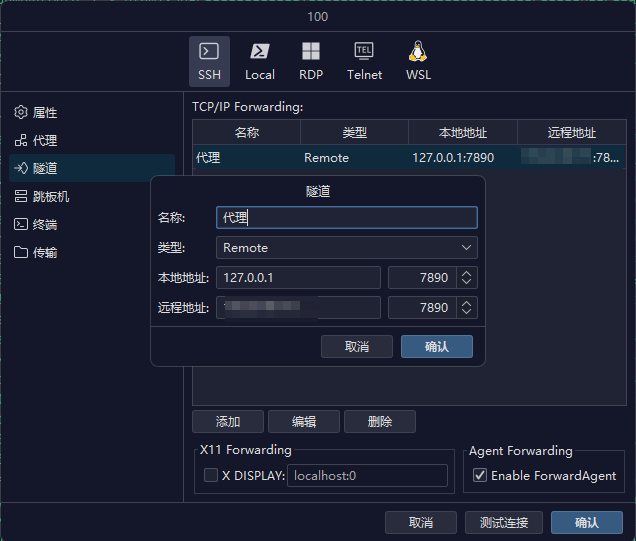
Task: Click the 本地地址 127.0.0.1 field
Action: coord(298,278)
